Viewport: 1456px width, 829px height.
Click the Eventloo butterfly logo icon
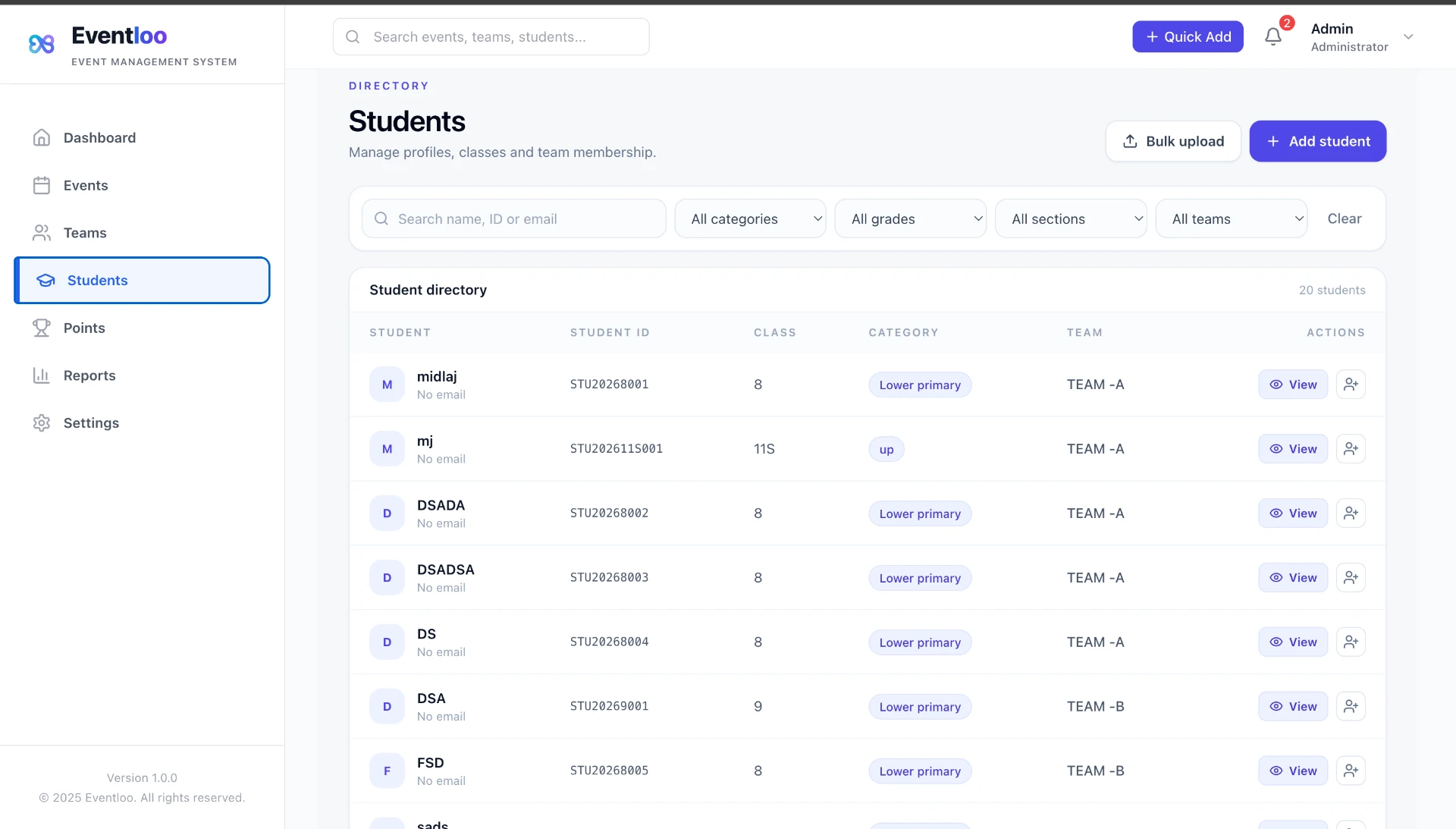(x=42, y=44)
